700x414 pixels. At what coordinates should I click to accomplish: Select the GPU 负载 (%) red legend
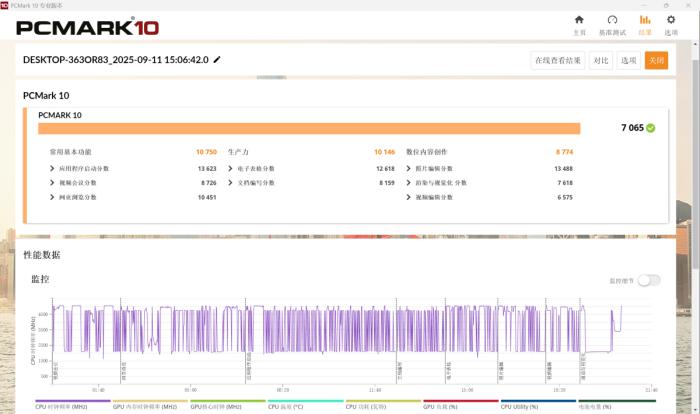[461, 405]
